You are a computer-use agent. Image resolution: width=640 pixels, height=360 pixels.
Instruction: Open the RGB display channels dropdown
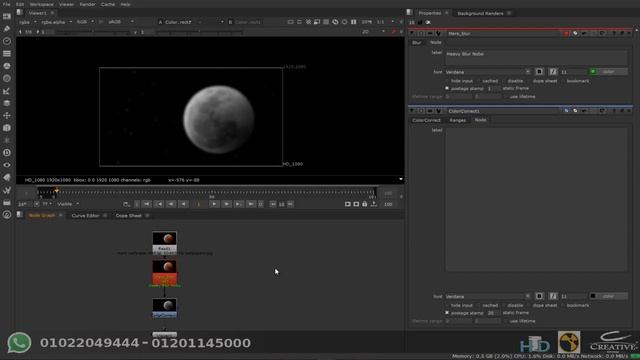(x=85, y=22)
